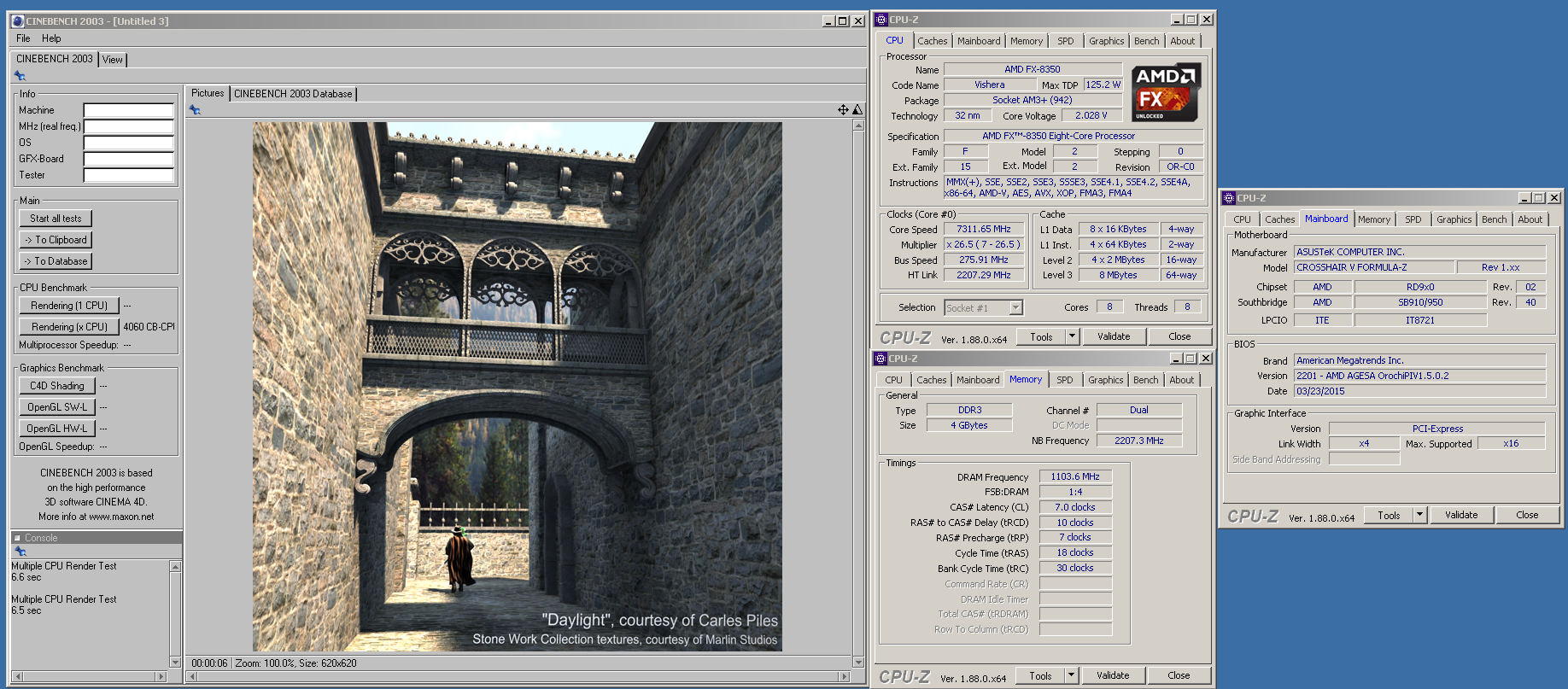
Task: Start the C4D Shading benchmark
Action: [57, 386]
